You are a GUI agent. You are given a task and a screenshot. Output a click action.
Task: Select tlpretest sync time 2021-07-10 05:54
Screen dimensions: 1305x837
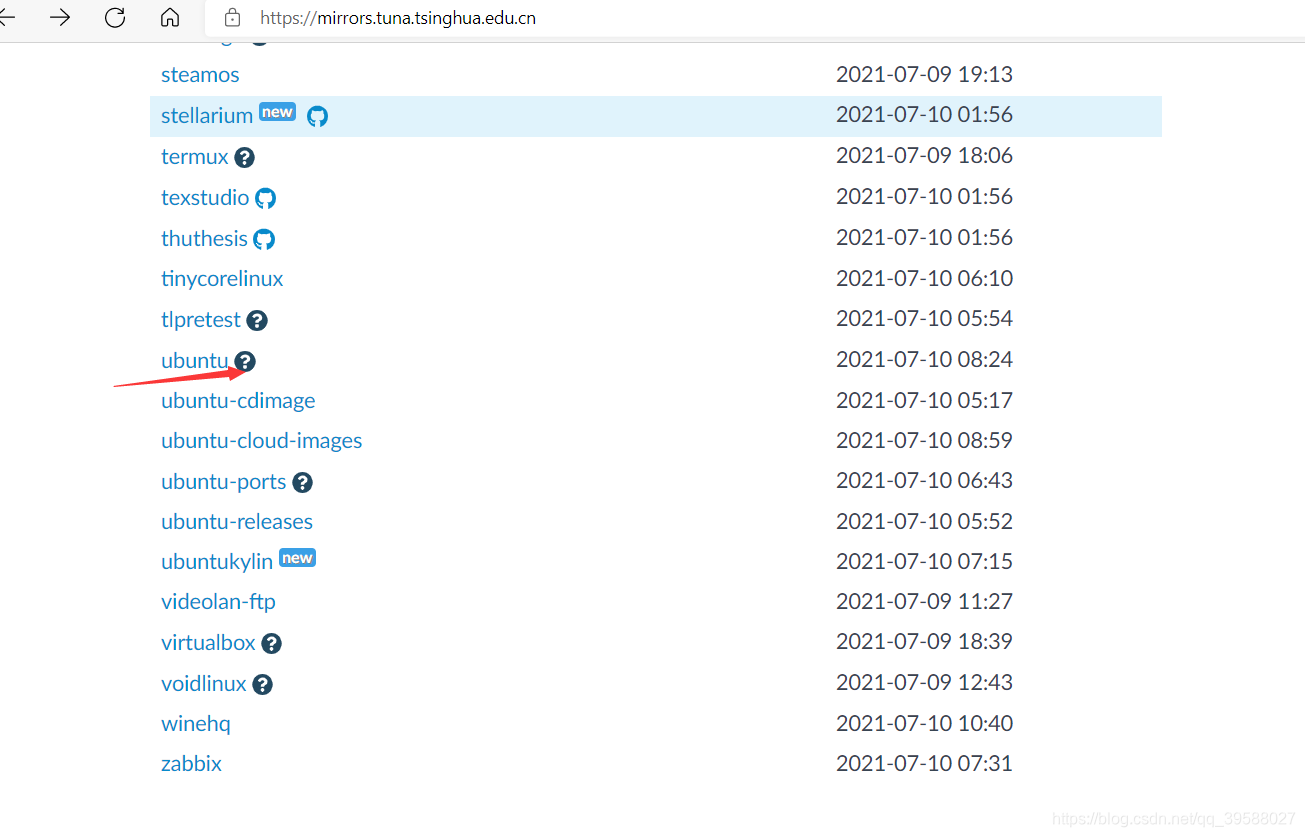[924, 318]
